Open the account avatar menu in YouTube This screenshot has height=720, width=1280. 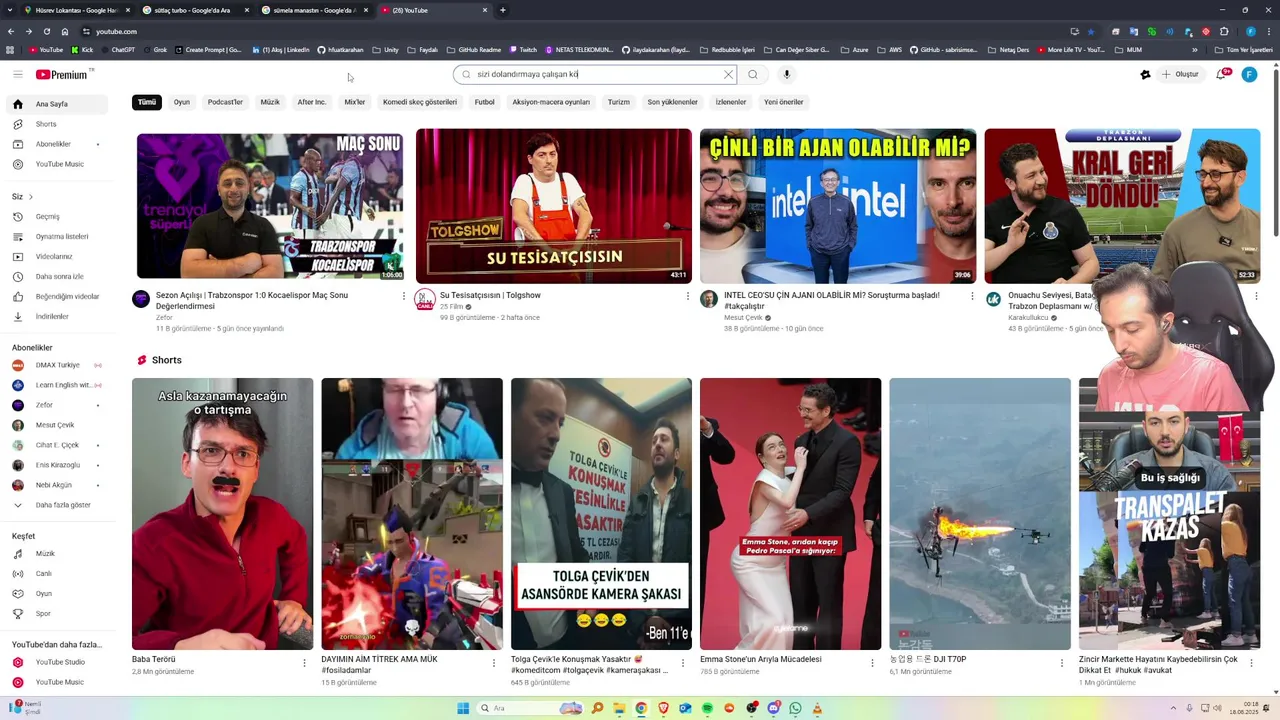(x=1249, y=74)
